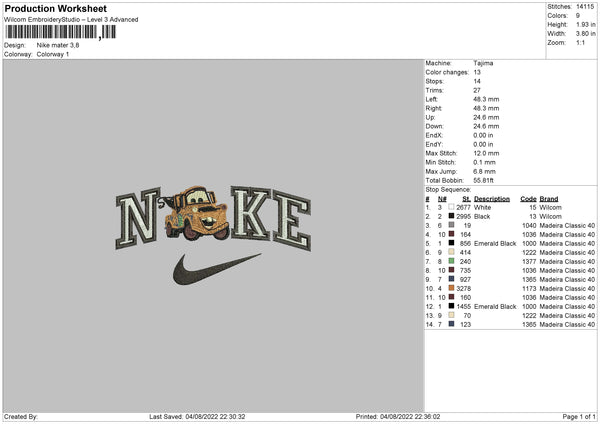Click the Page 1 of 1 label
Image resolution: width=600 pixels, height=424 pixels.
click(x=579, y=416)
